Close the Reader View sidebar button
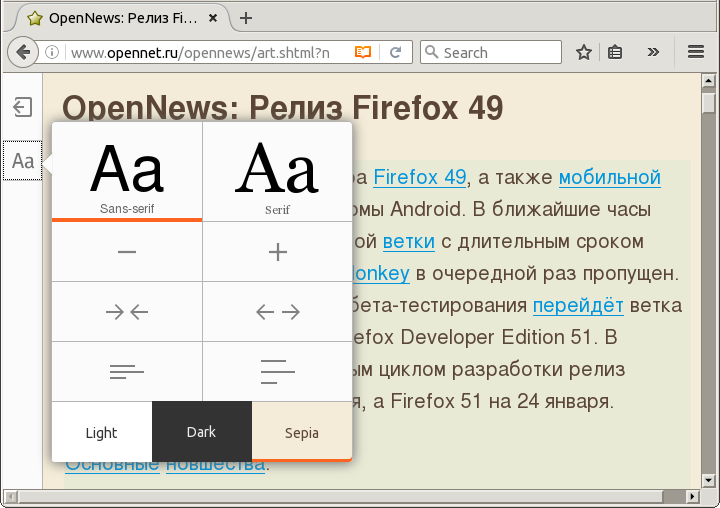The height and width of the screenshot is (508, 720). tap(22, 107)
